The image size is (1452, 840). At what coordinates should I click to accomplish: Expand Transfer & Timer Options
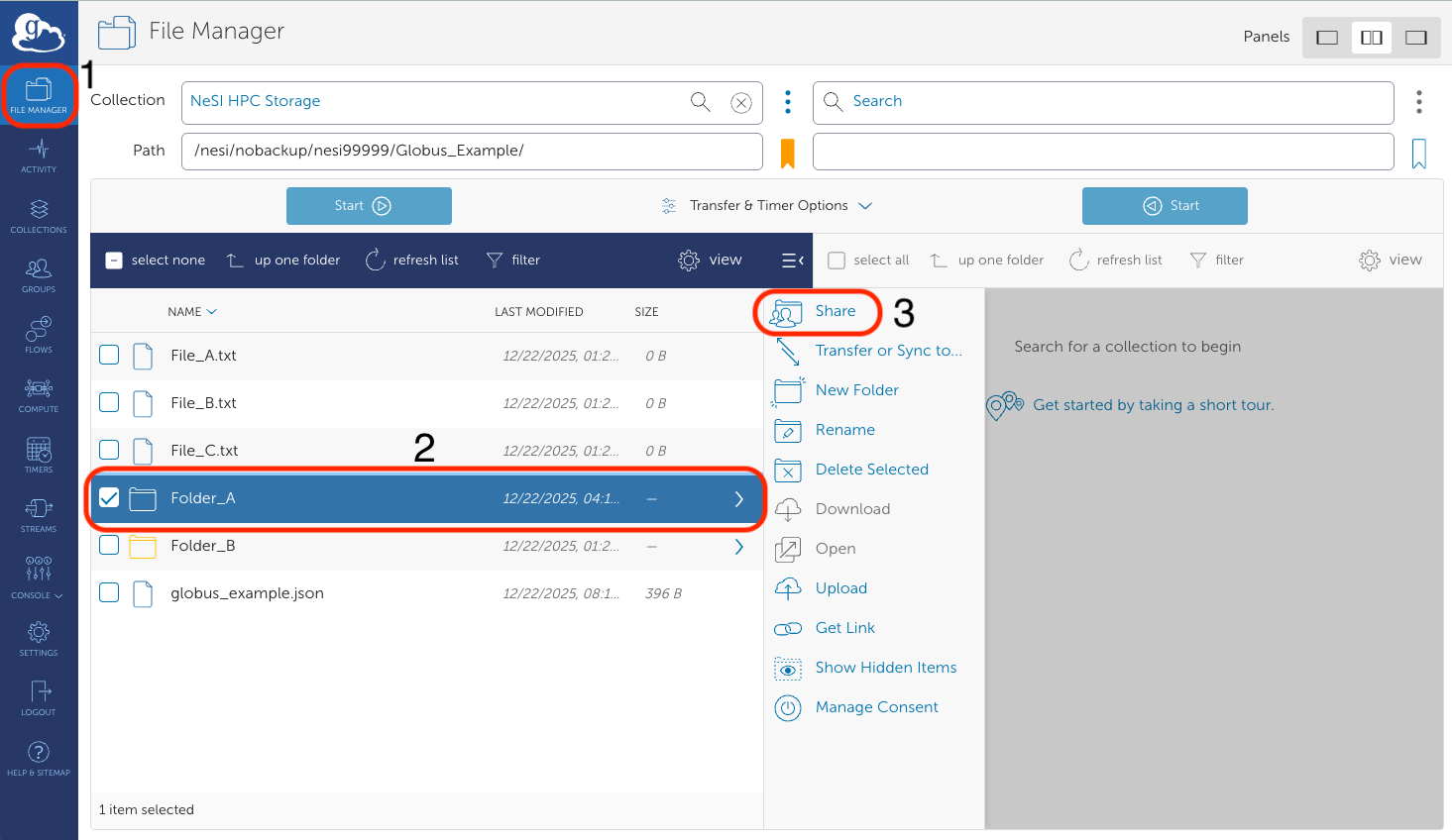tap(768, 206)
